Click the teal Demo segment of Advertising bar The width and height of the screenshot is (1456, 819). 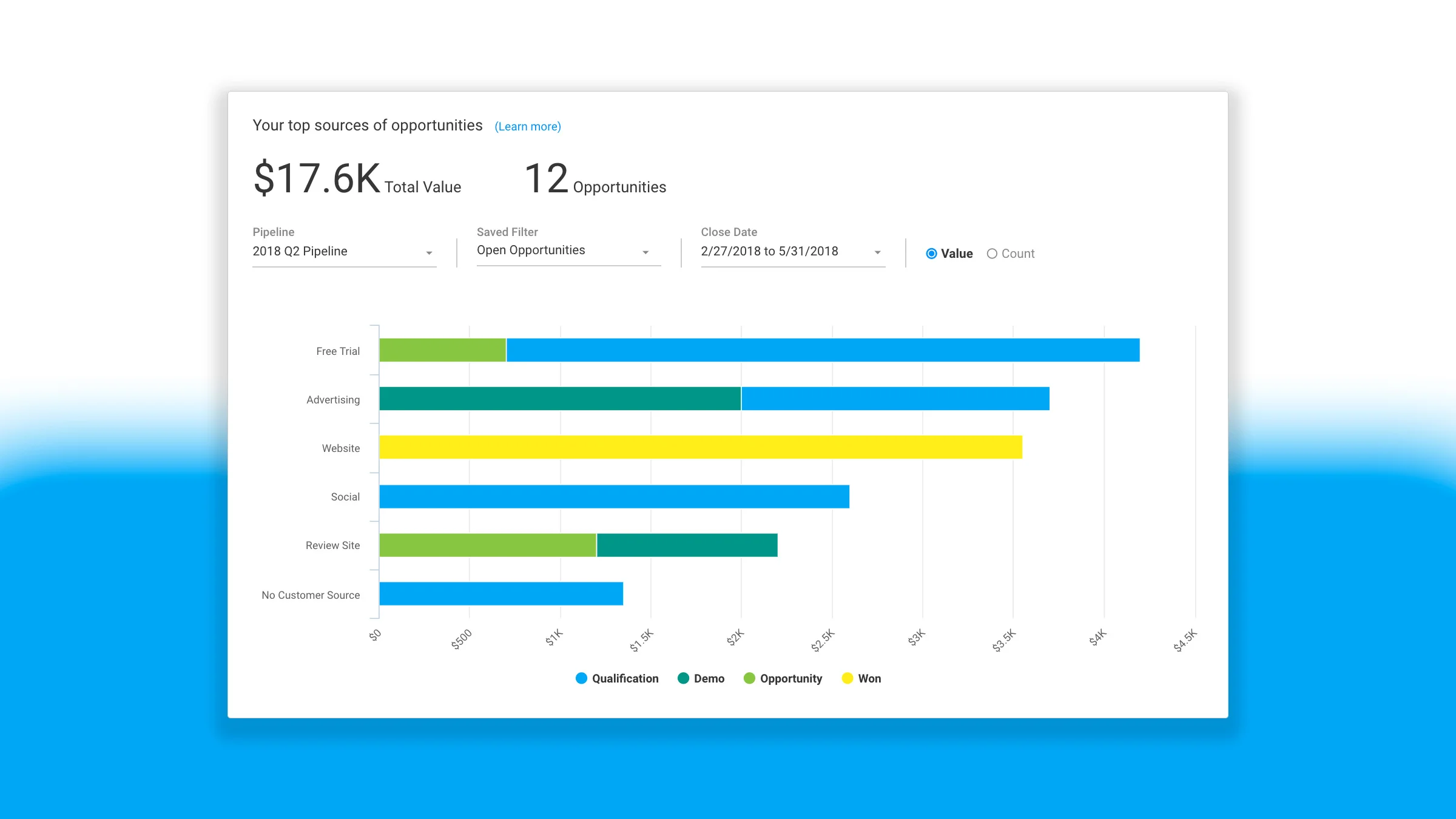point(560,399)
